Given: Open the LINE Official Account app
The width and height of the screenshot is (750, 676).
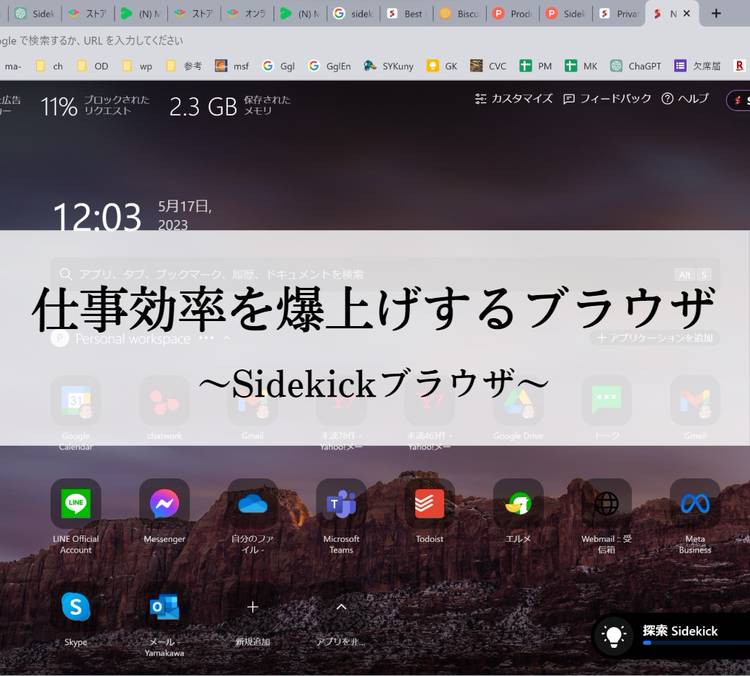Looking at the screenshot, I should (x=76, y=503).
